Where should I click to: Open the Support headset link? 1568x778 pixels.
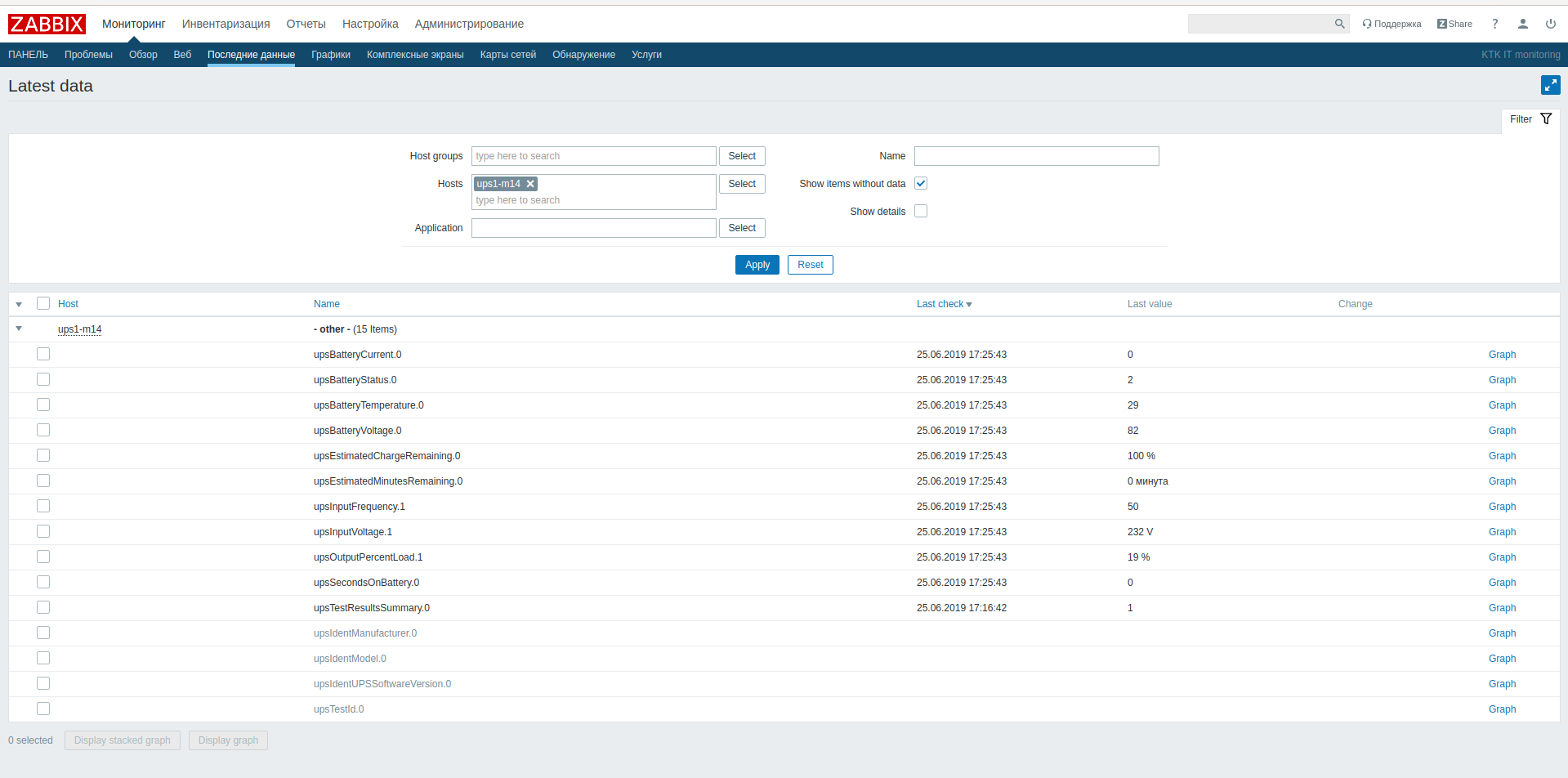click(1392, 24)
